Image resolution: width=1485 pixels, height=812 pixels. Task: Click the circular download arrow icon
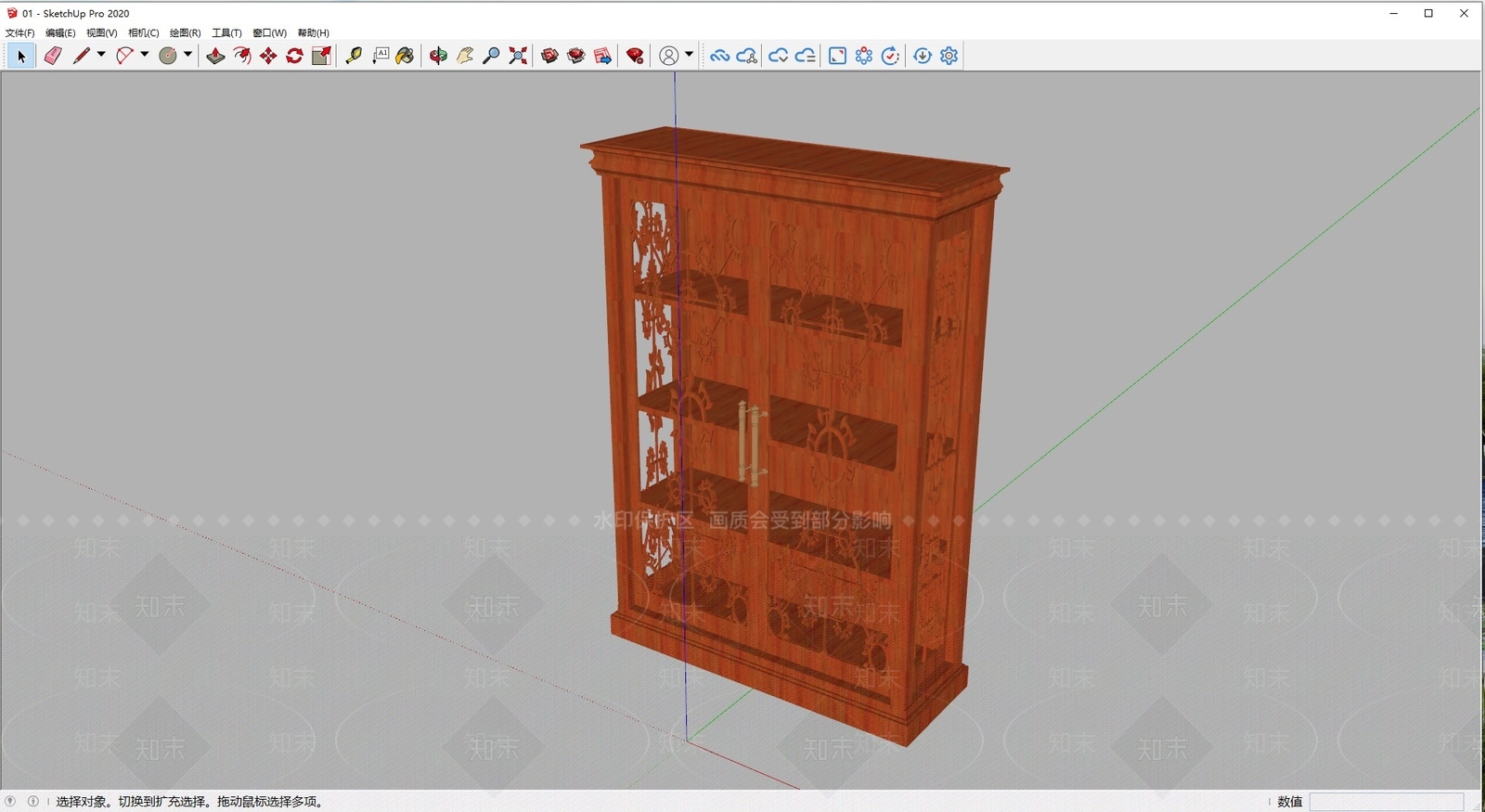coord(923,57)
